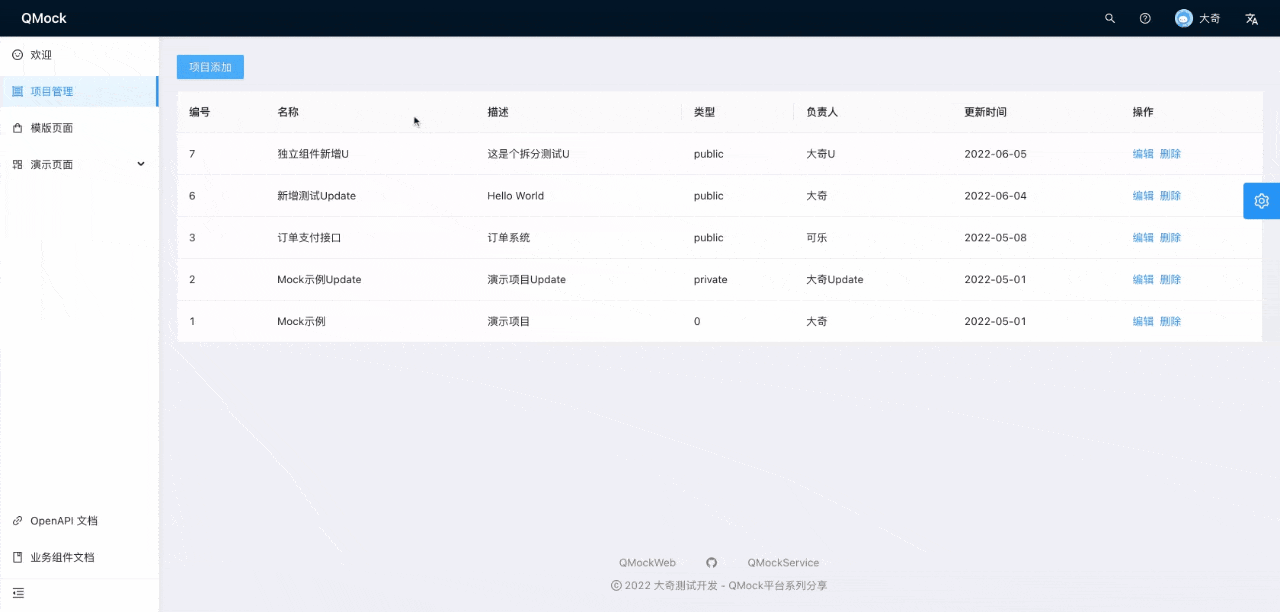
Task: Click the sidebar collapse icon at bottom left
Action: 16,593
